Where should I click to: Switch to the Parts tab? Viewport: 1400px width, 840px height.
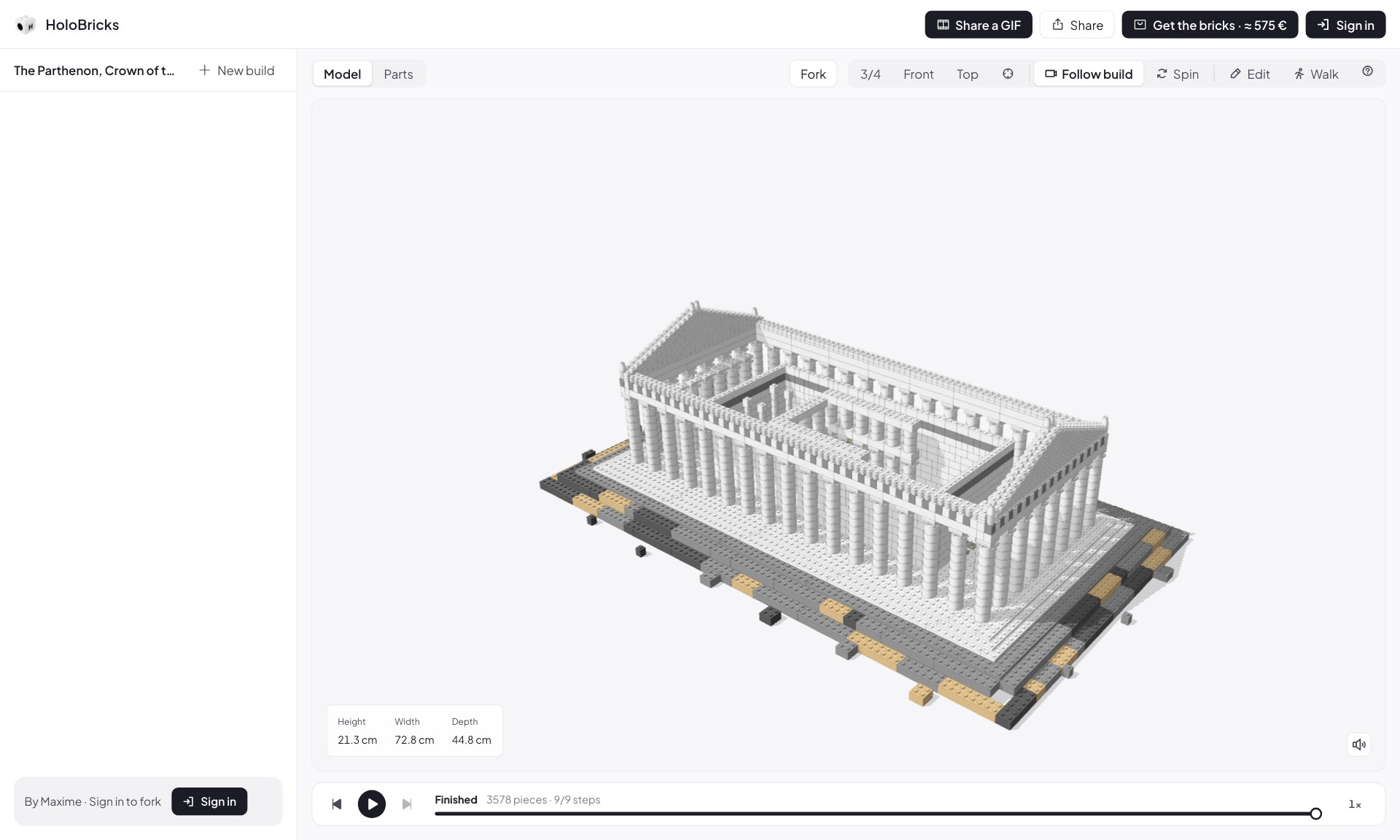(x=398, y=74)
